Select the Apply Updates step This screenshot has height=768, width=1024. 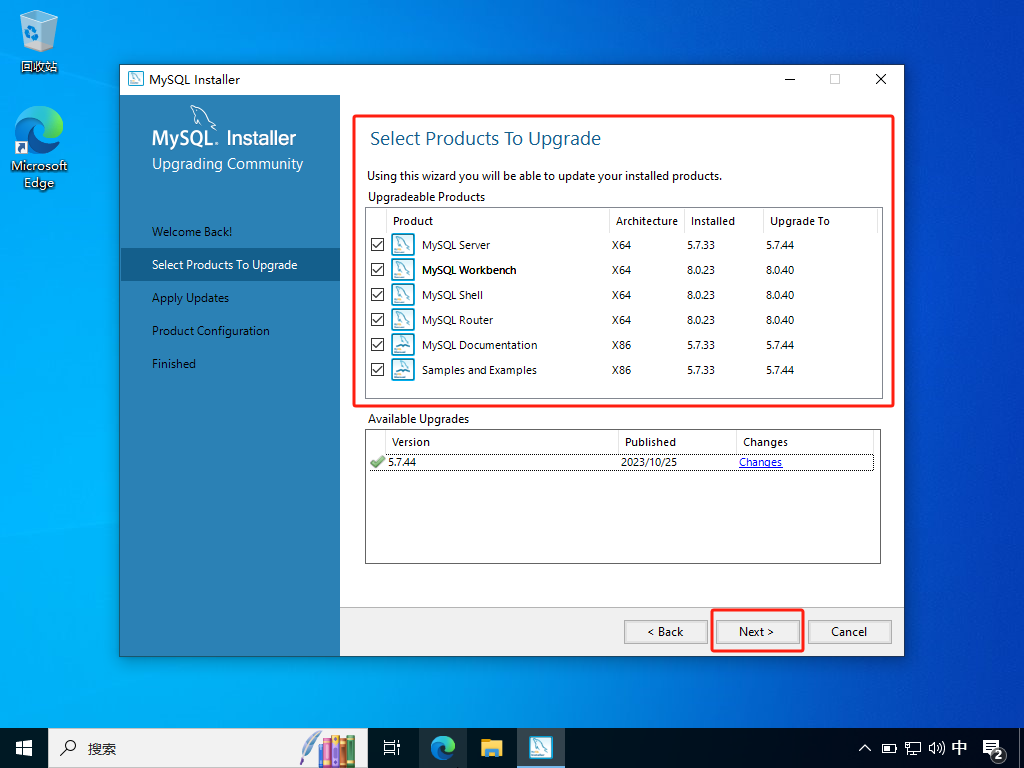(x=190, y=298)
